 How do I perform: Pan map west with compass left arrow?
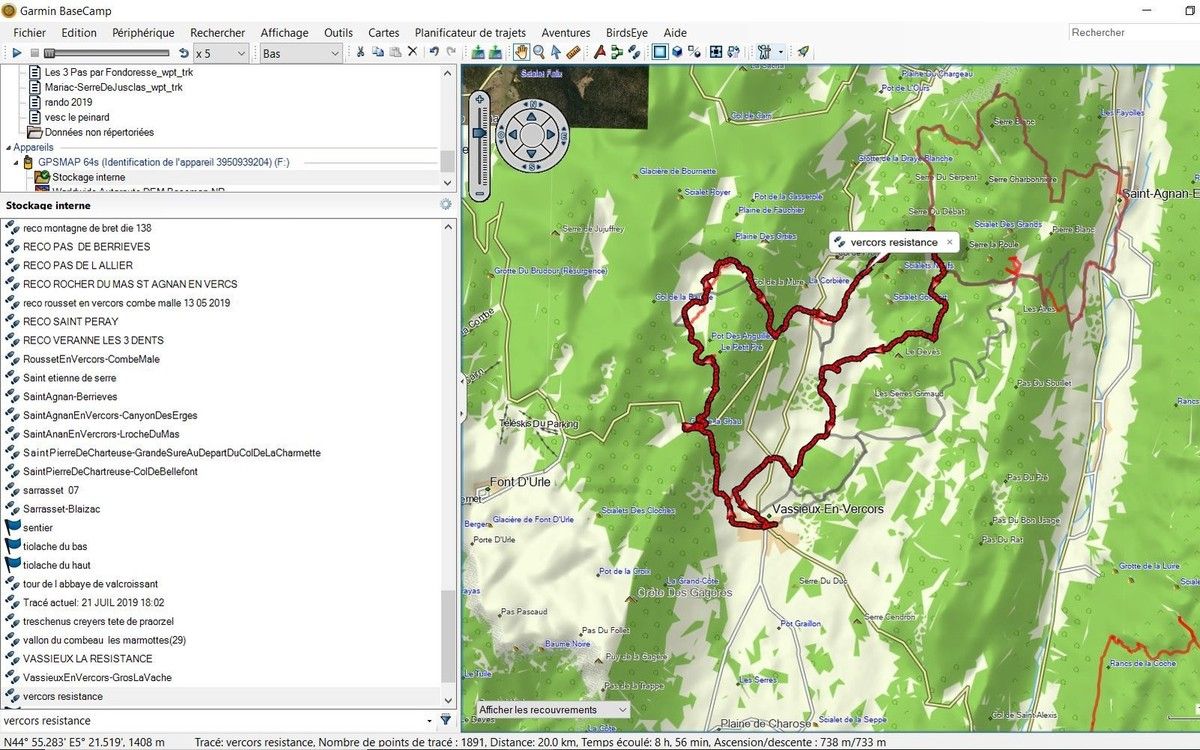[x=511, y=134]
